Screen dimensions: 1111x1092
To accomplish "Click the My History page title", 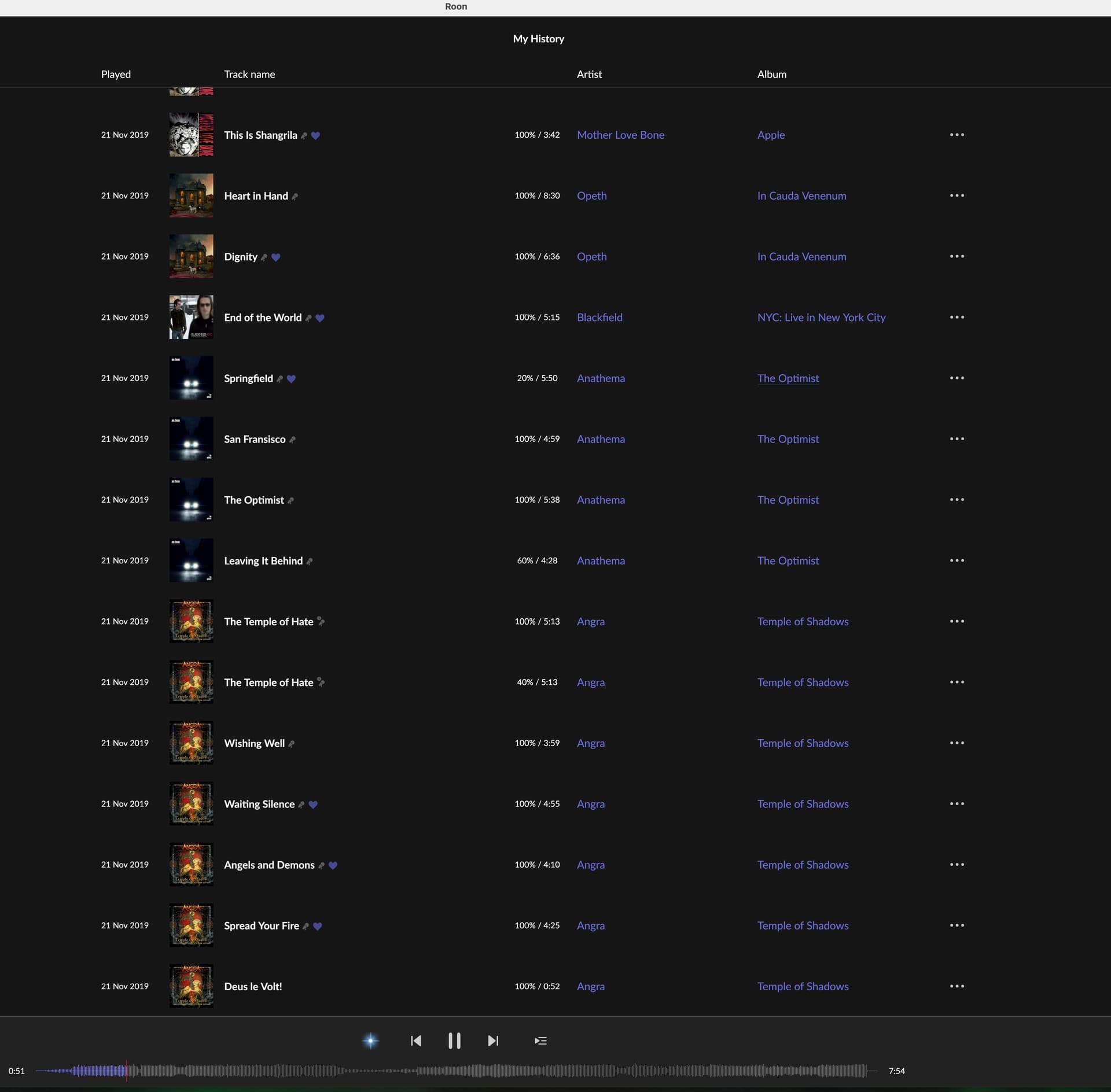I will 538,39.
